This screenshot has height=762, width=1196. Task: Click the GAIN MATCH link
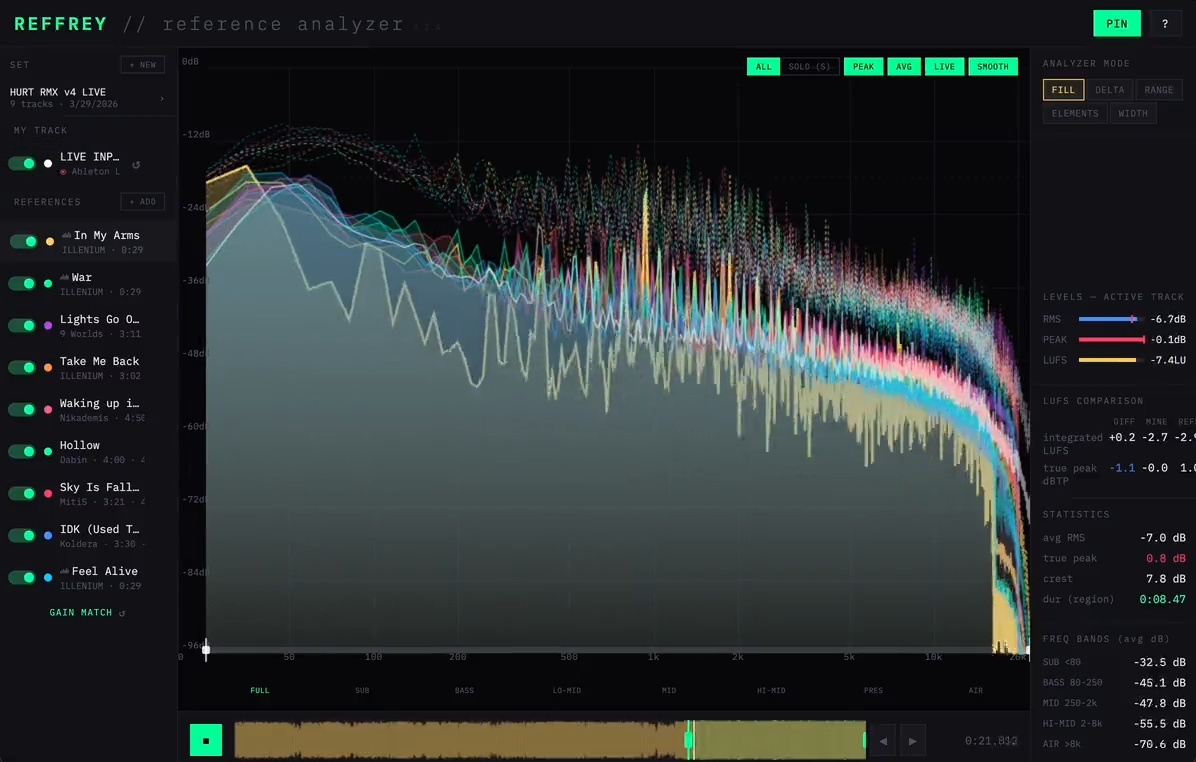point(81,612)
